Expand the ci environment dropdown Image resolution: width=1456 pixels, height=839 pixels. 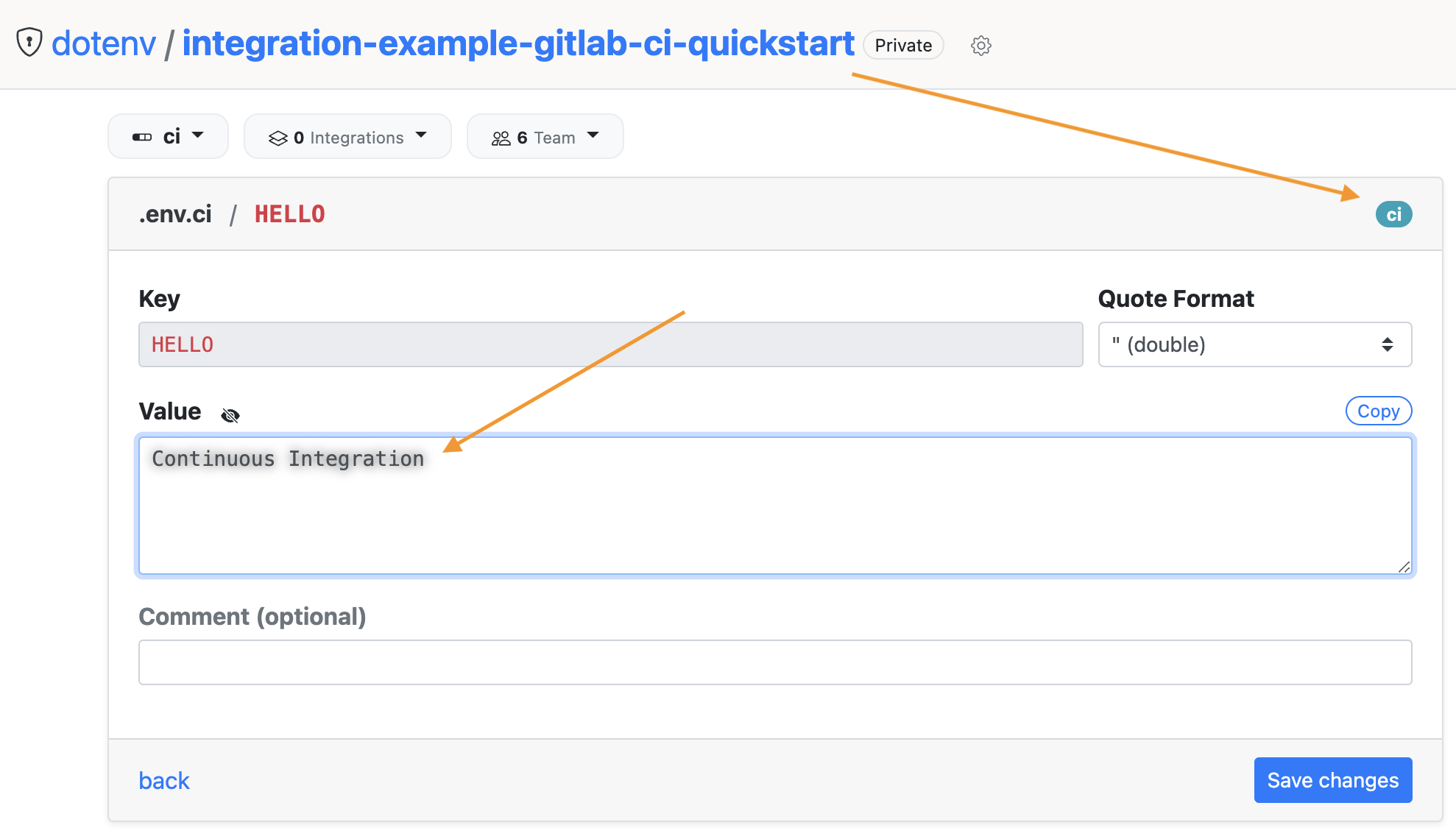point(168,136)
